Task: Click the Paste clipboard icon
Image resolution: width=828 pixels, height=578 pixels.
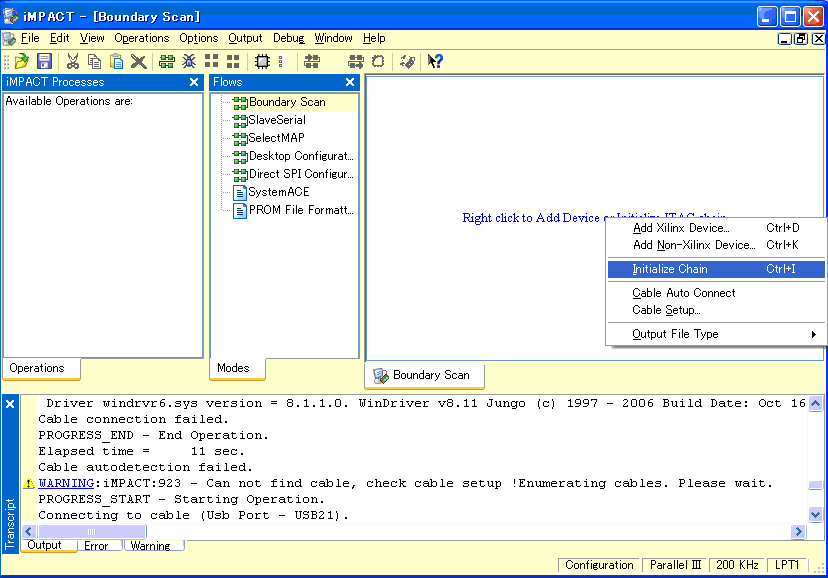Action: coord(116,62)
